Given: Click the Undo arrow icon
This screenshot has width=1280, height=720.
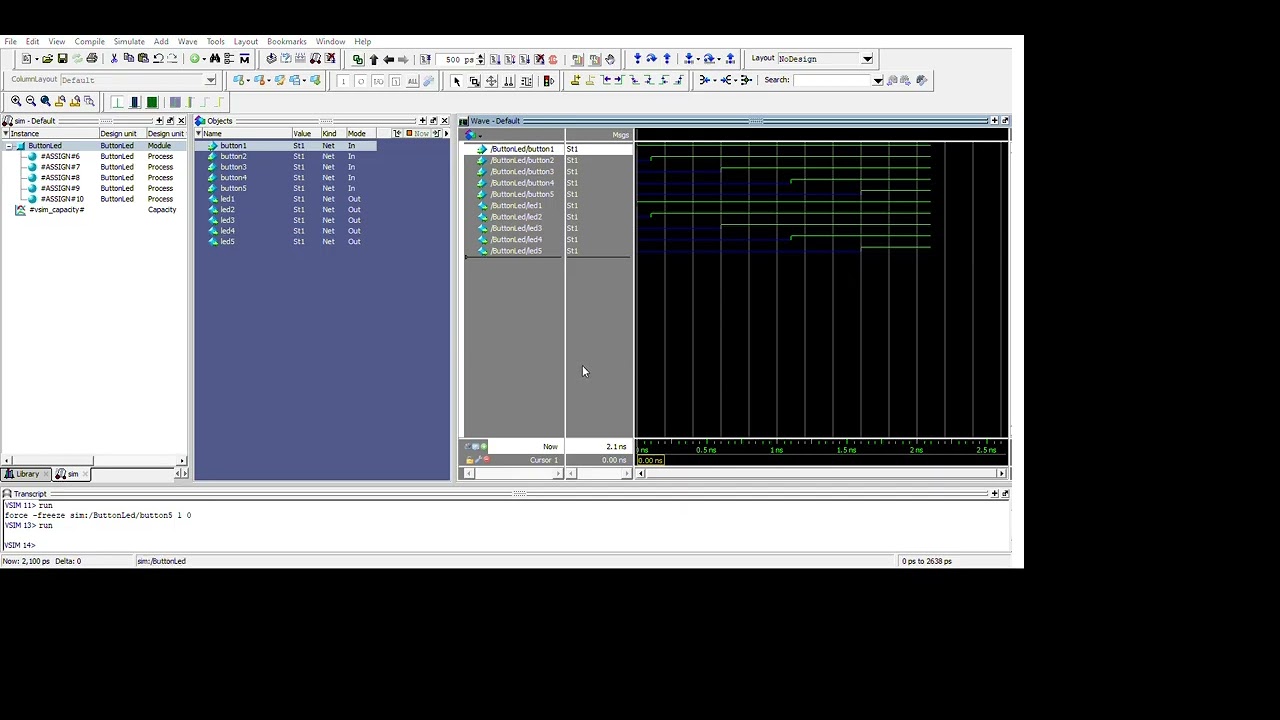Looking at the screenshot, I should pos(158,58).
